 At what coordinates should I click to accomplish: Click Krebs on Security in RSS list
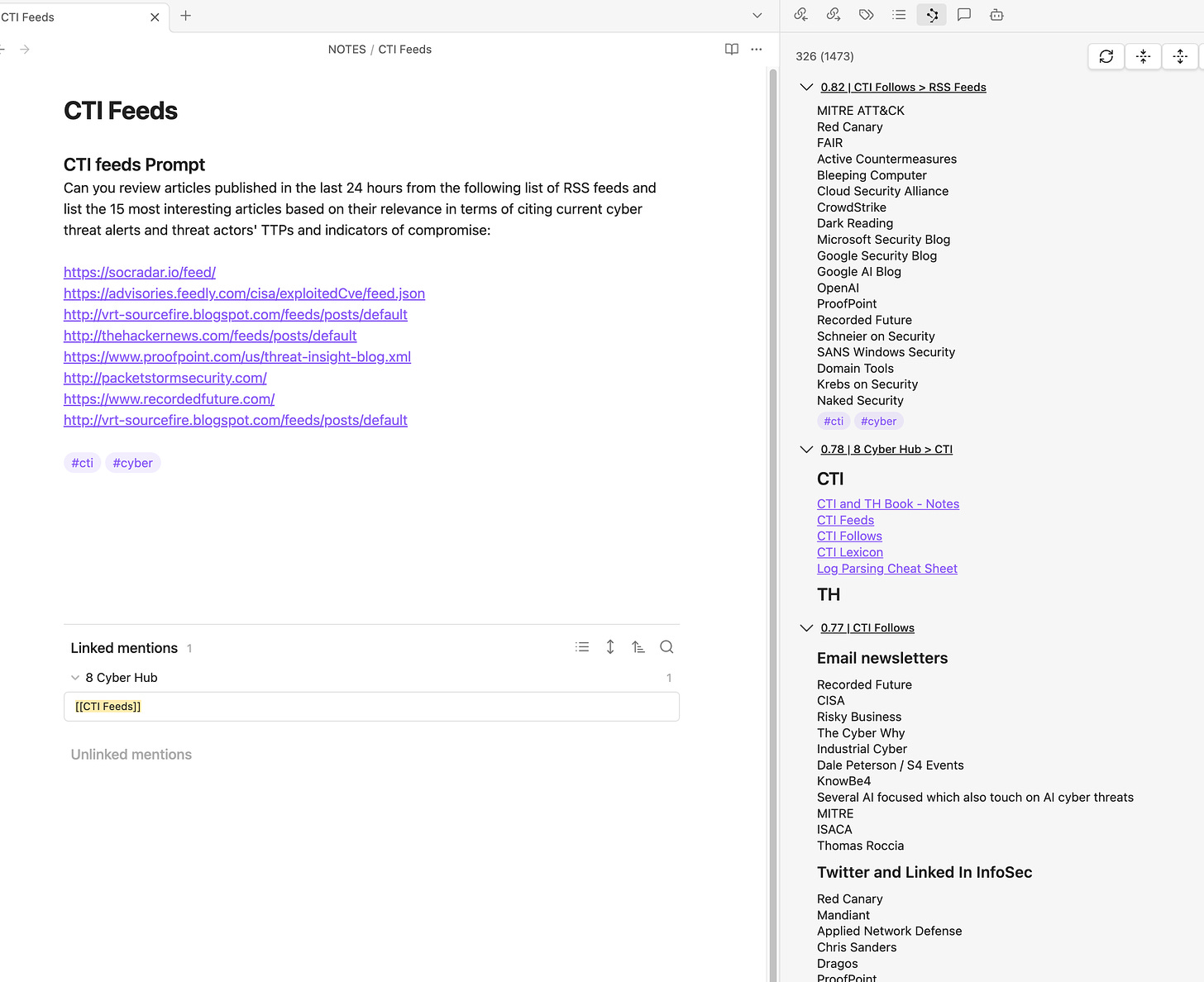click(867, 384)
